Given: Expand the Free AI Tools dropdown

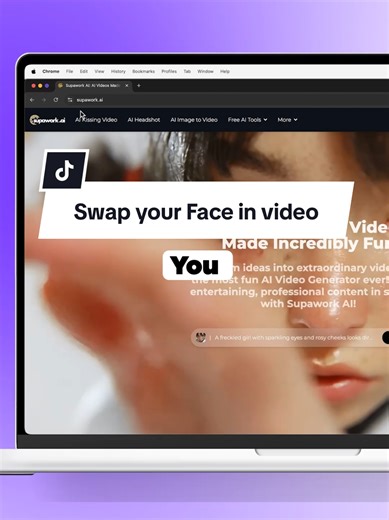Looking at the screenshot, I should (x=247, y=120).
